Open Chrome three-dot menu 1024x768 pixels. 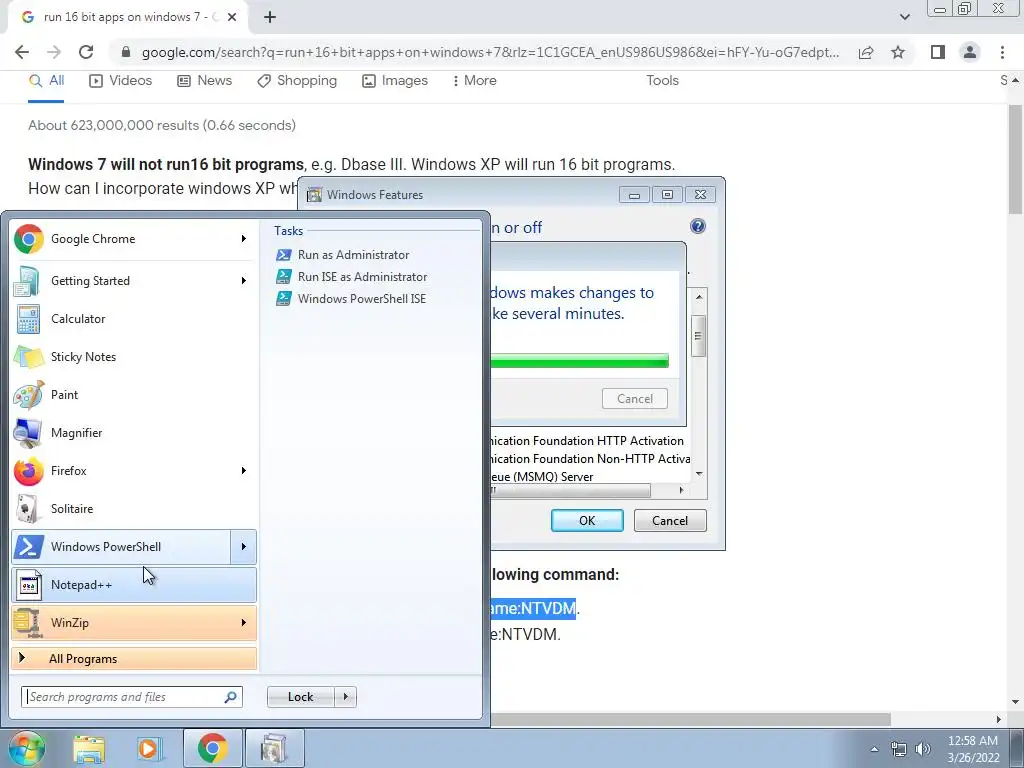pyautogui.click(x=1002, y=52)
